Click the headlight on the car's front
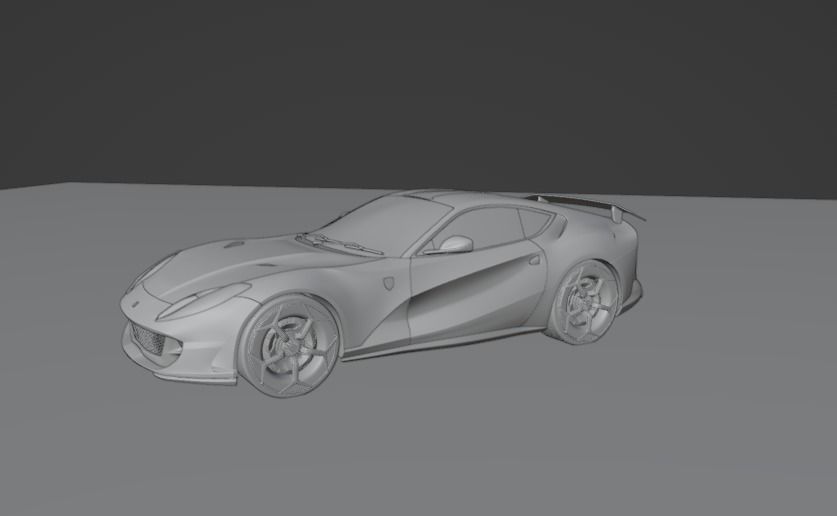 (x=204, y=300)
